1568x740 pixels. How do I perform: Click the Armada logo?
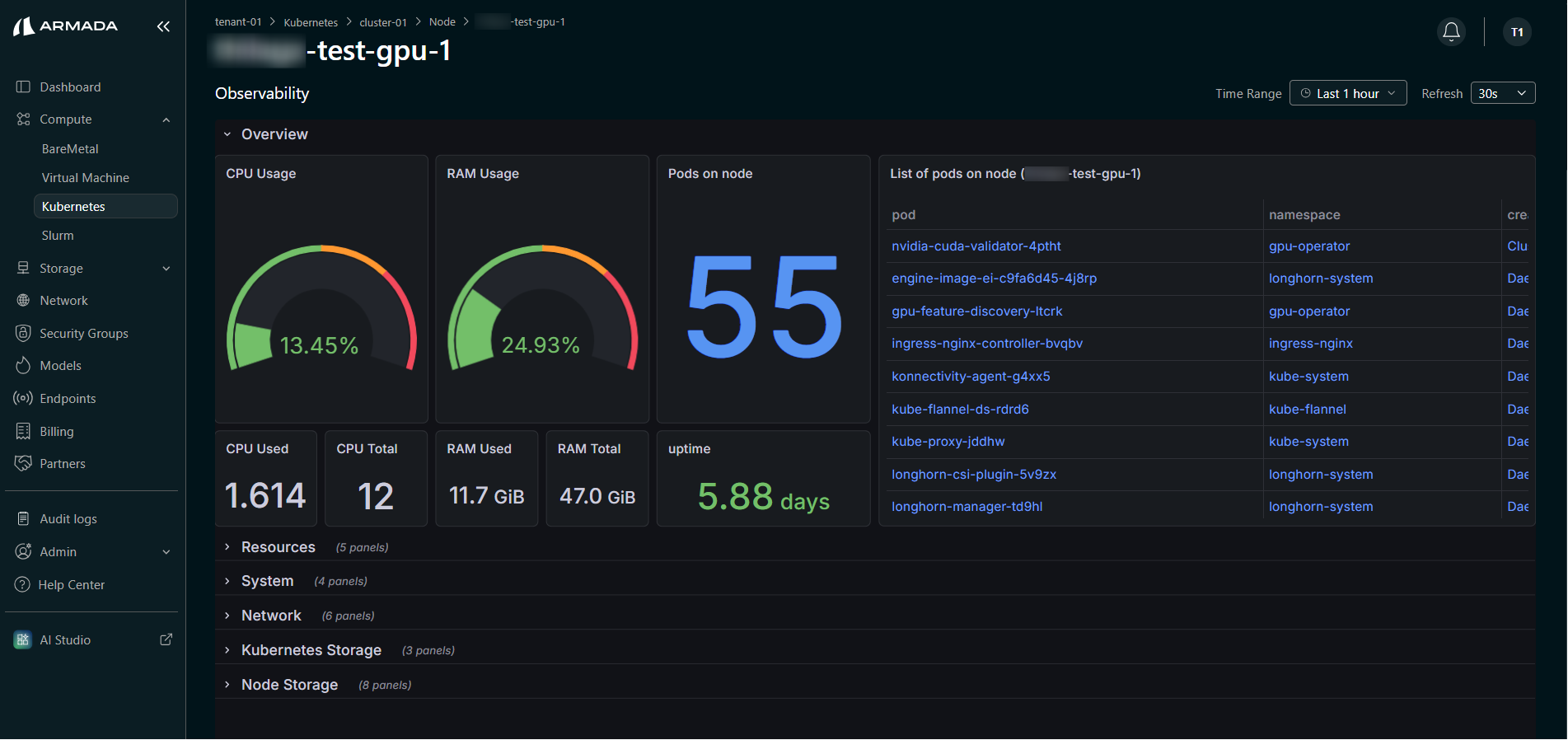(x=66, y=26)
